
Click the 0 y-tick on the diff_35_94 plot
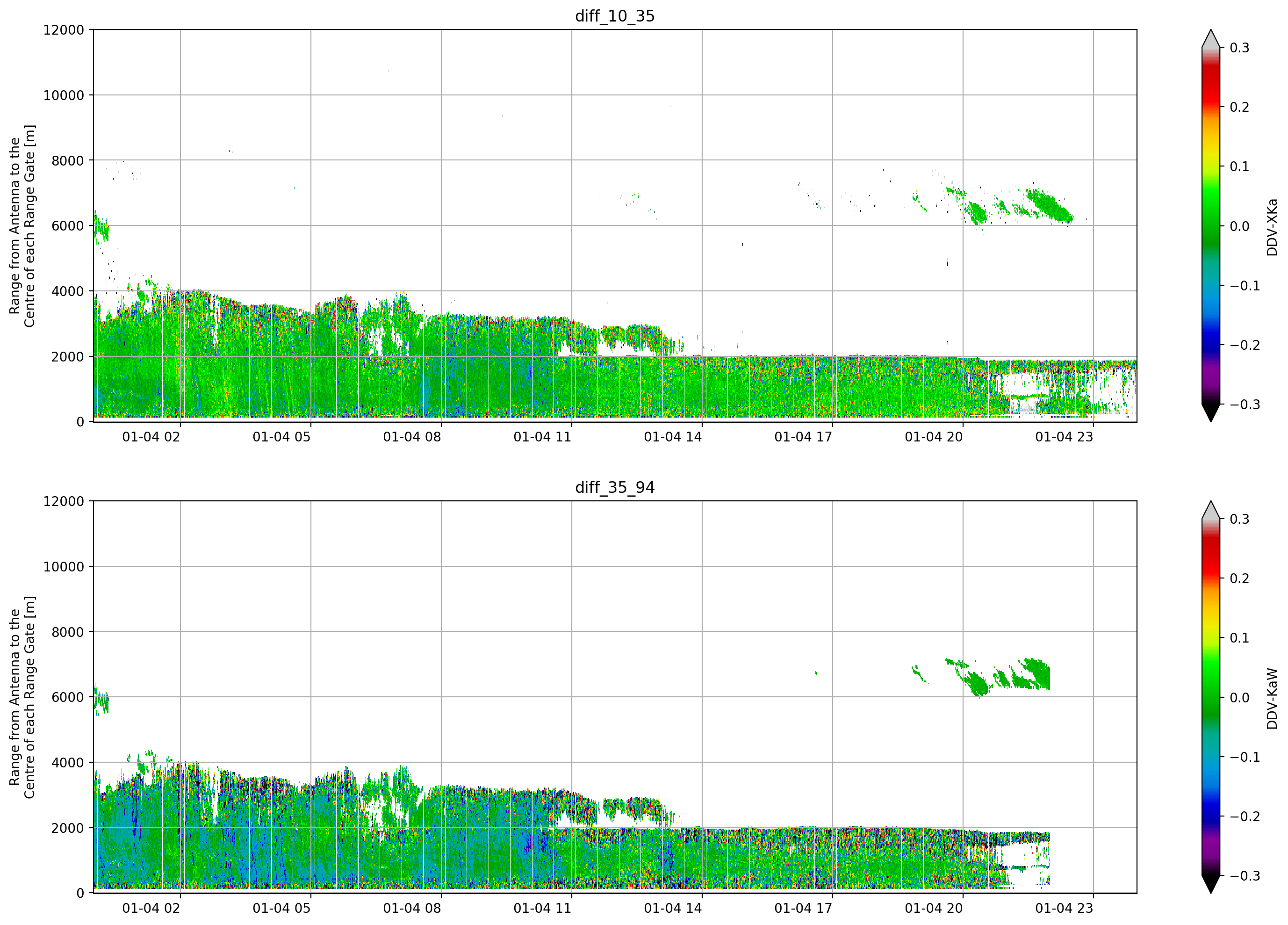point(80,893)
